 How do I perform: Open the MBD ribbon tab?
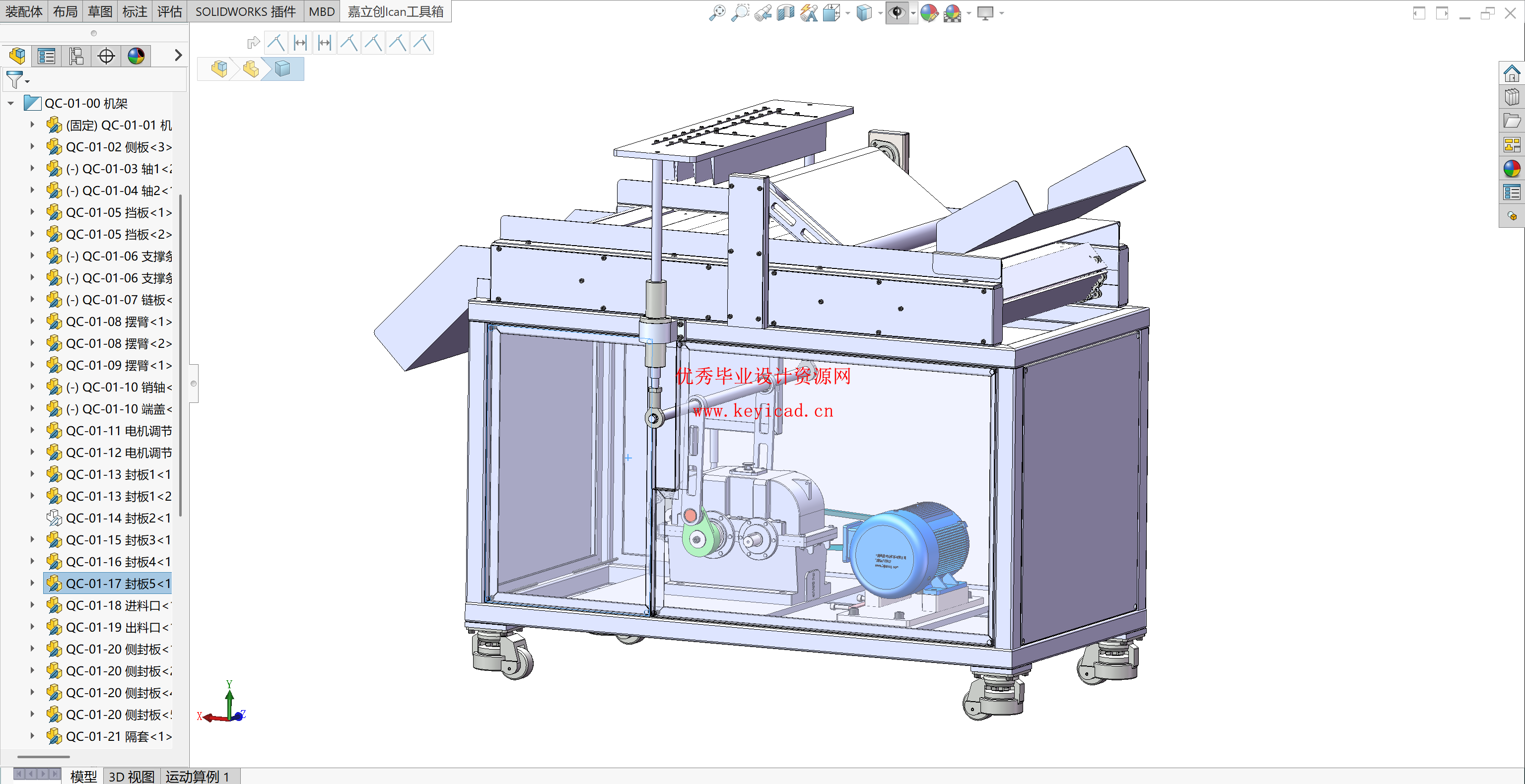click(322, 12)
